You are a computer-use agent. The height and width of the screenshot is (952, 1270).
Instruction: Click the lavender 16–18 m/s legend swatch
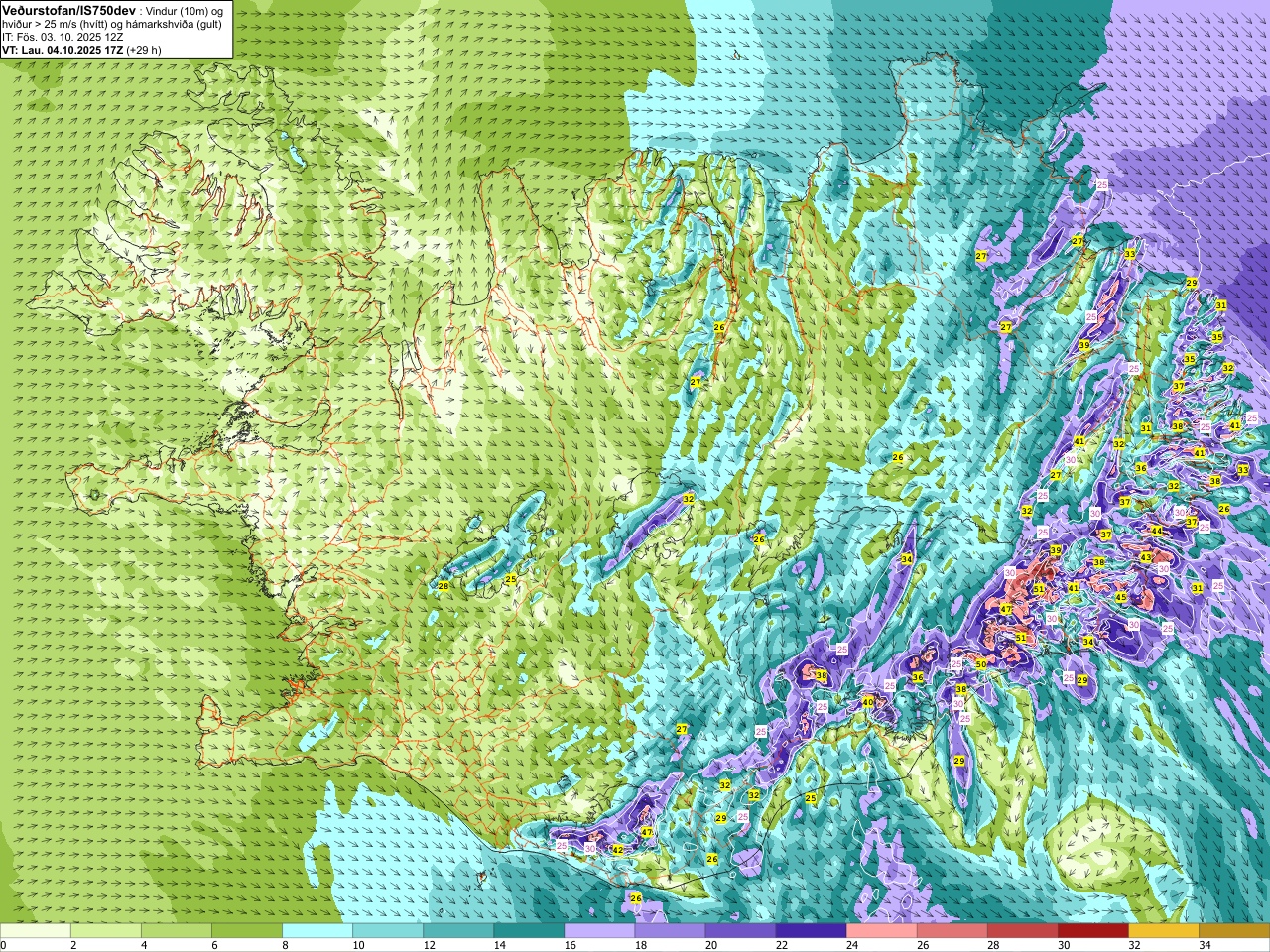point(599,931)
